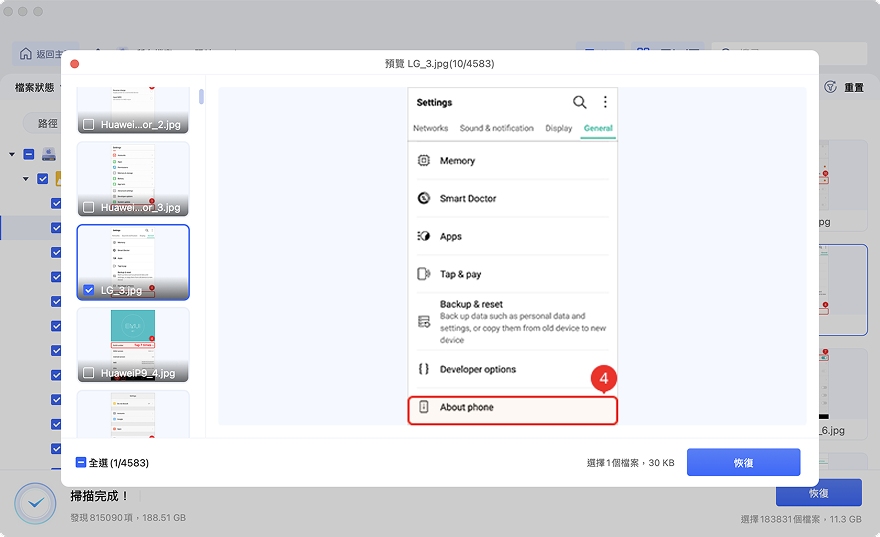880x537 pixels.
Task: Toggle the 全選 select-all checkbox
Action: click(81, 463)
